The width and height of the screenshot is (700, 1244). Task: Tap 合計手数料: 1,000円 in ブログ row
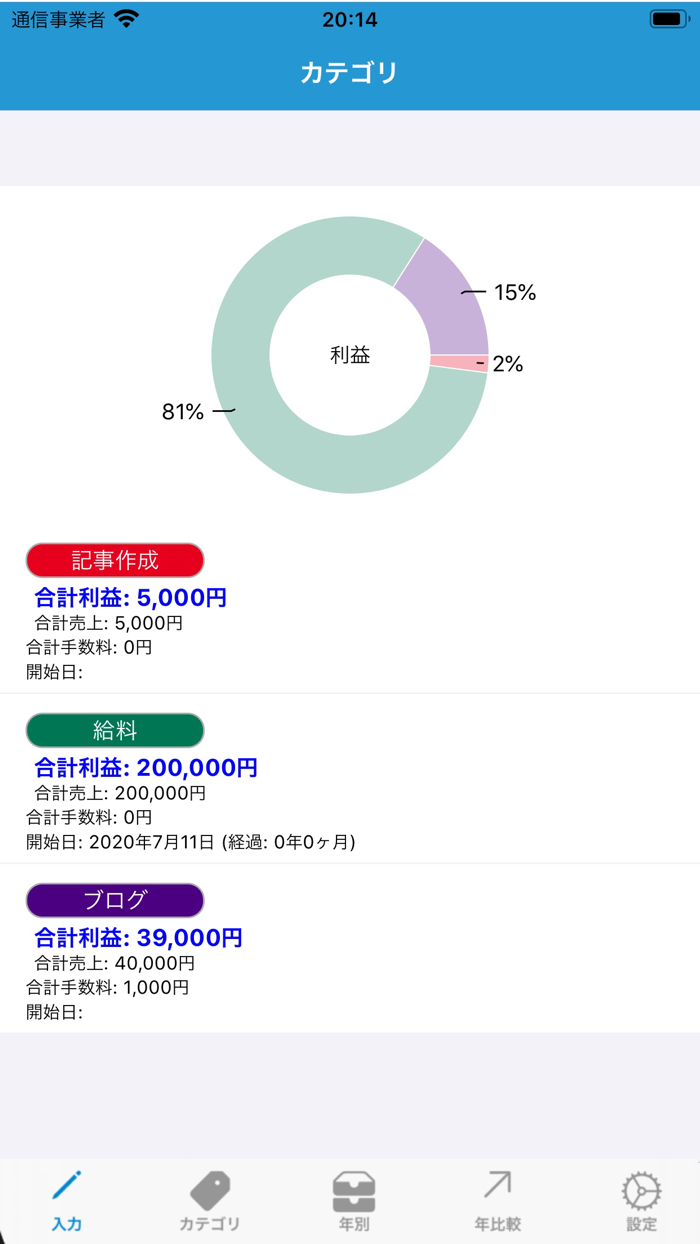(x=107, y=987)
